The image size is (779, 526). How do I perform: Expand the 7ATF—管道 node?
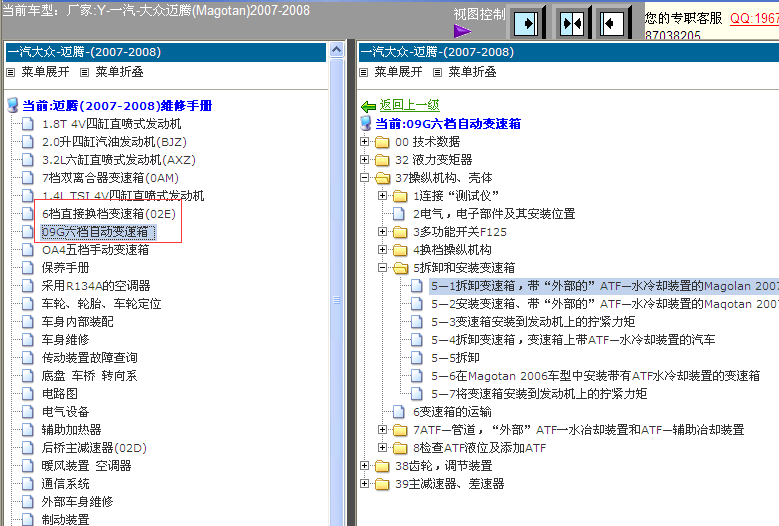(x=383, y=429)
